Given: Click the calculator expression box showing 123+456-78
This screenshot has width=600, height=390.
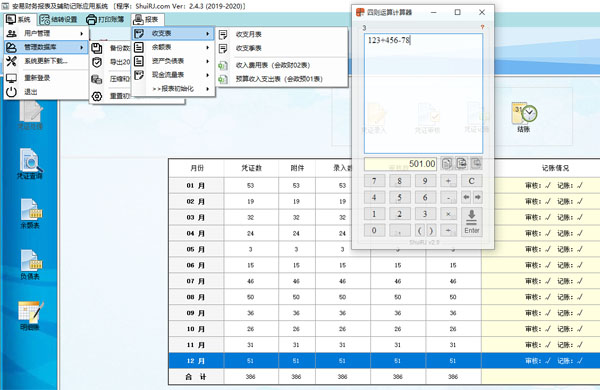Looking at the screenshot, I should click(x=424, y=93).
